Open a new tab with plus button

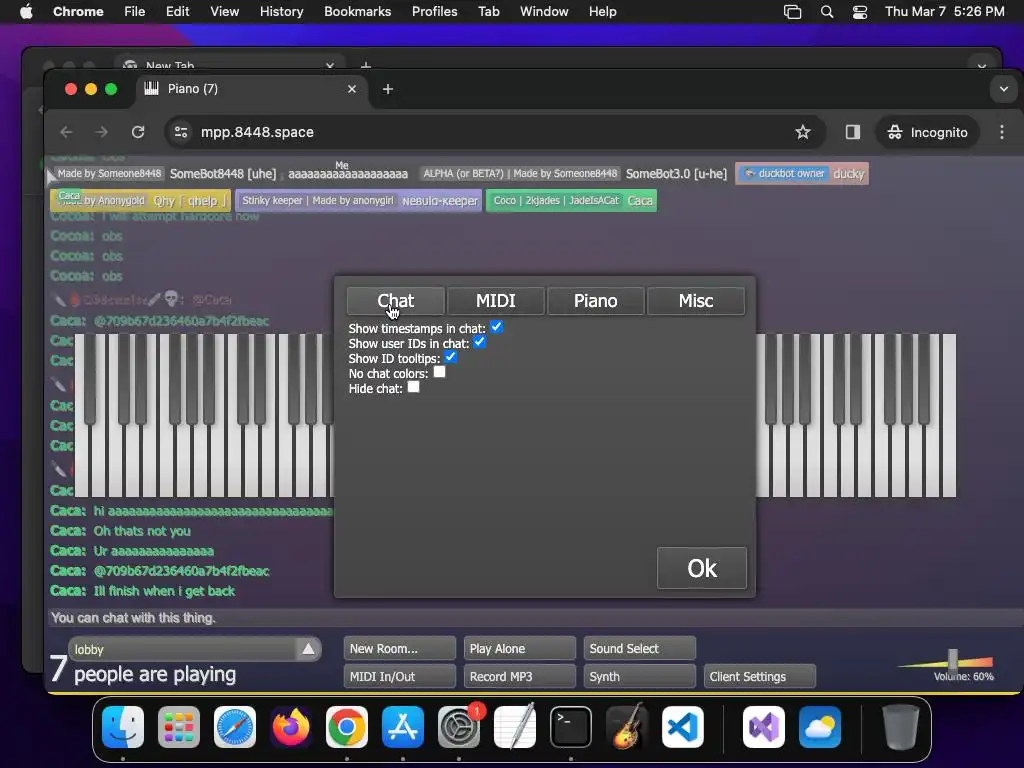(x=388, y=89)
